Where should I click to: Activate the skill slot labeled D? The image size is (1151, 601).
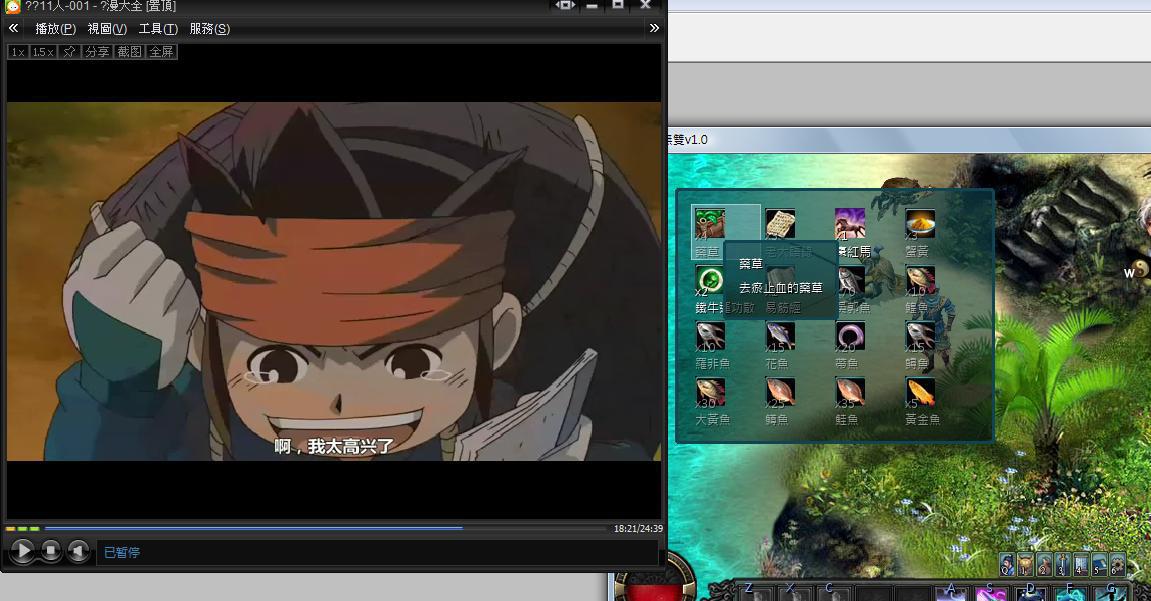1031,592
